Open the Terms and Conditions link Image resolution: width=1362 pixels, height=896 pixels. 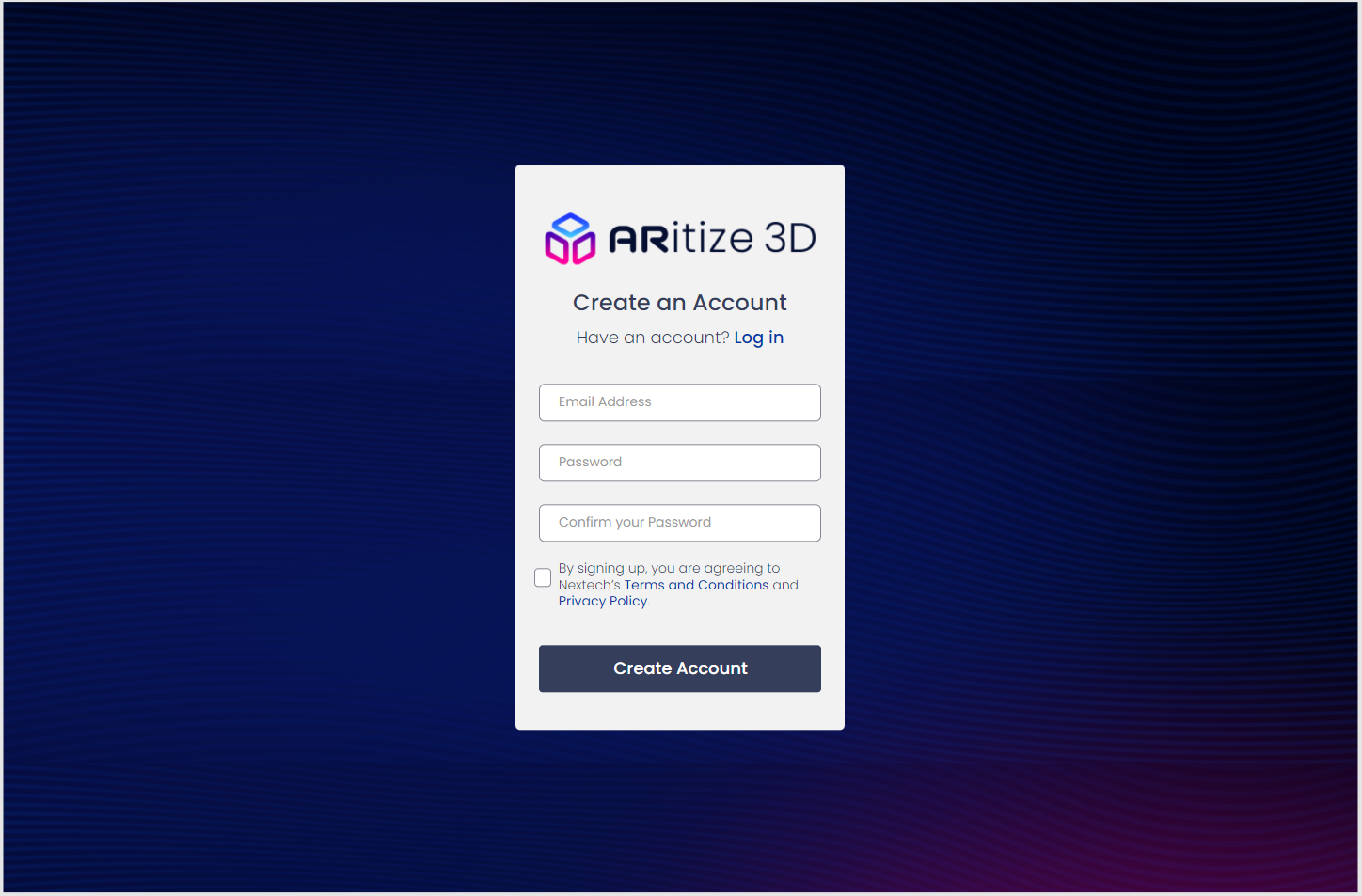(696, 585)
